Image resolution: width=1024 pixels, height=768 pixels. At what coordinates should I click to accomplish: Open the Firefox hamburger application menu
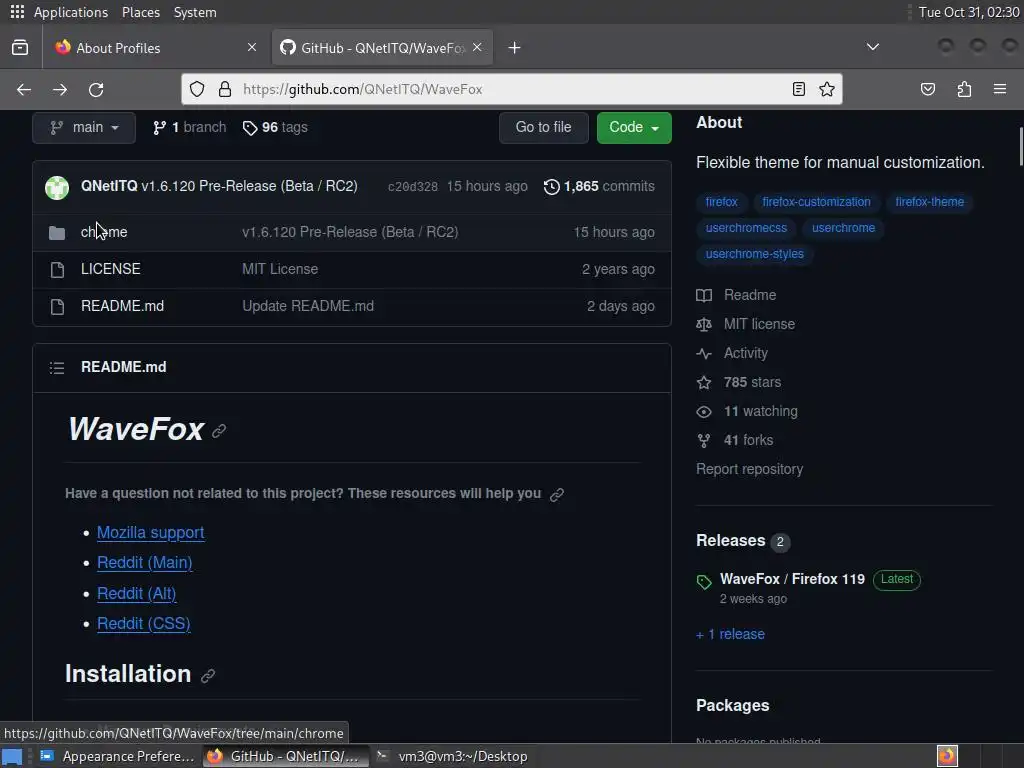pyautogui.click(x=1000, y=89)
